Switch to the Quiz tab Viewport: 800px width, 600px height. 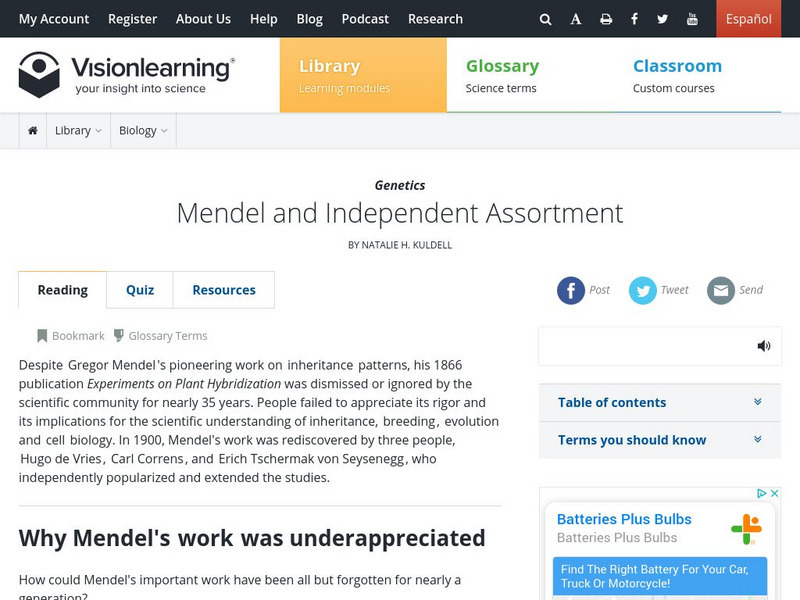[x=140, y=290]
